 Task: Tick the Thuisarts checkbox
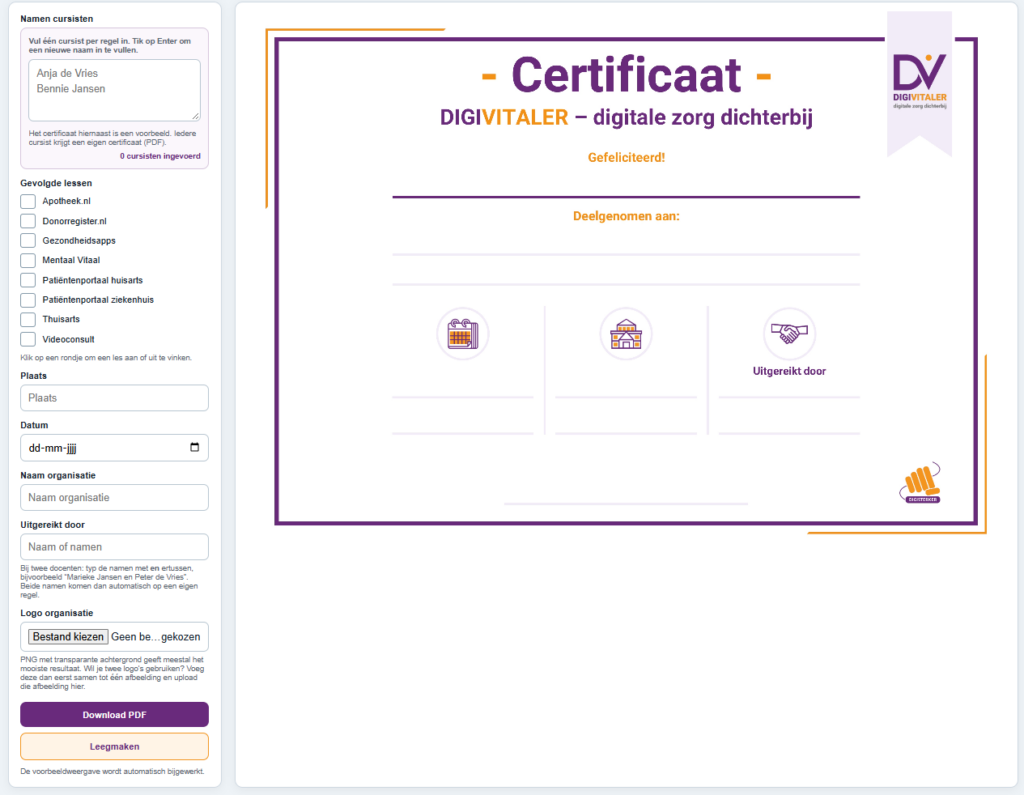(x=28, y=319)
